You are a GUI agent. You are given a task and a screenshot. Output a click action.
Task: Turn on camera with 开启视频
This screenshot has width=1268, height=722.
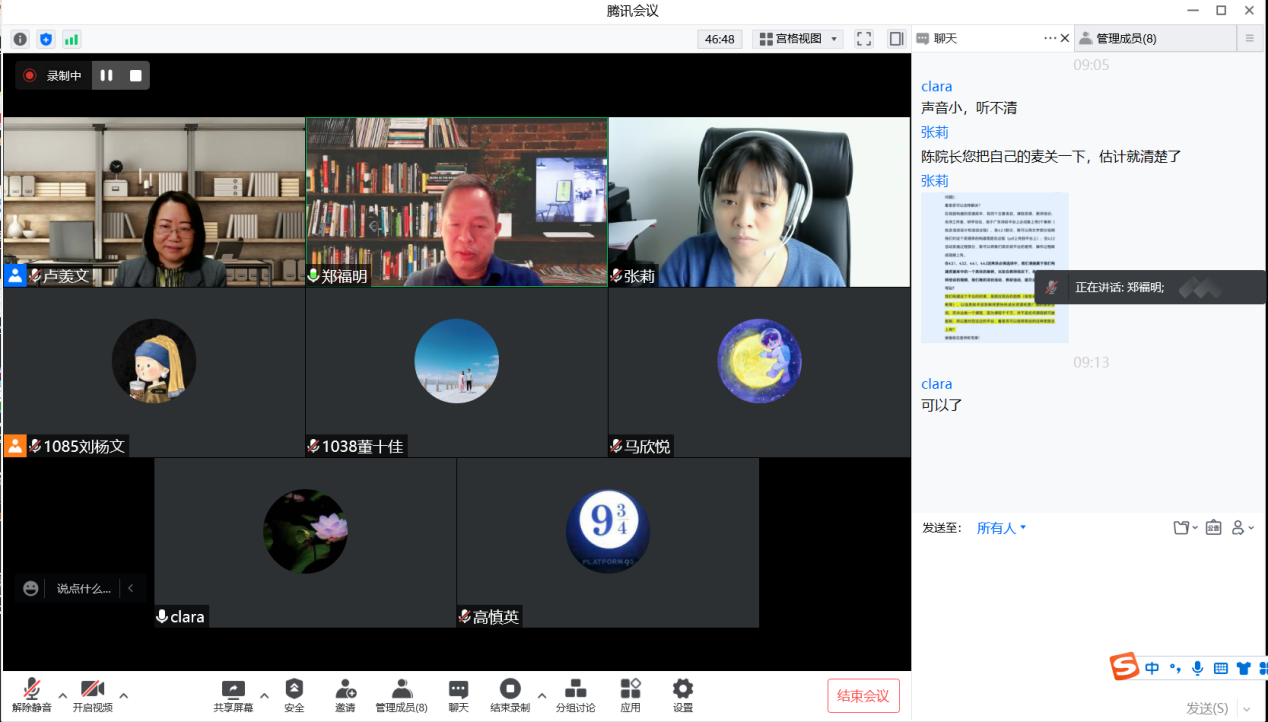[92, 689]
